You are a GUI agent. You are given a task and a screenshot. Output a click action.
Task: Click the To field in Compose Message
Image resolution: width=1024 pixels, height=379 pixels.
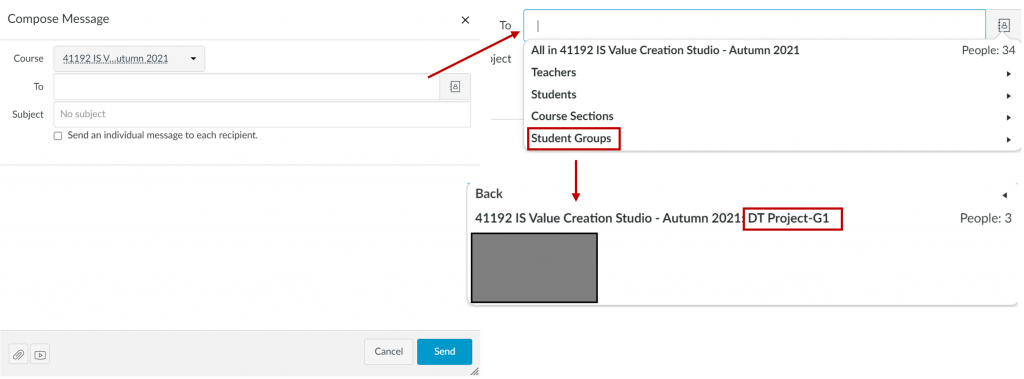pyautogui.click(x=246, y=86)
